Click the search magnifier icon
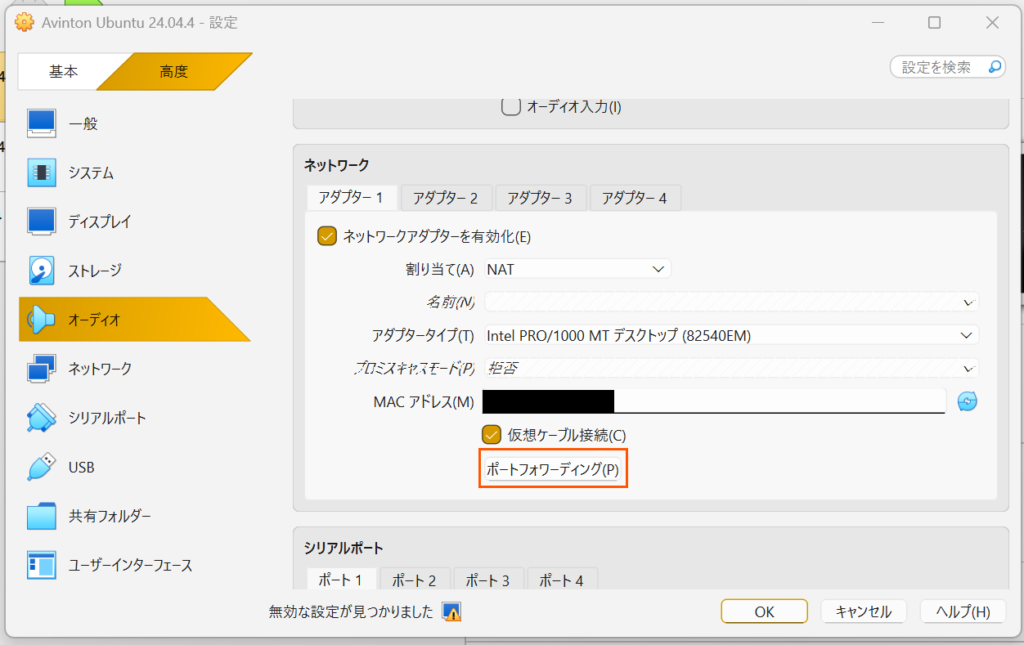 [x=995, y=67]
